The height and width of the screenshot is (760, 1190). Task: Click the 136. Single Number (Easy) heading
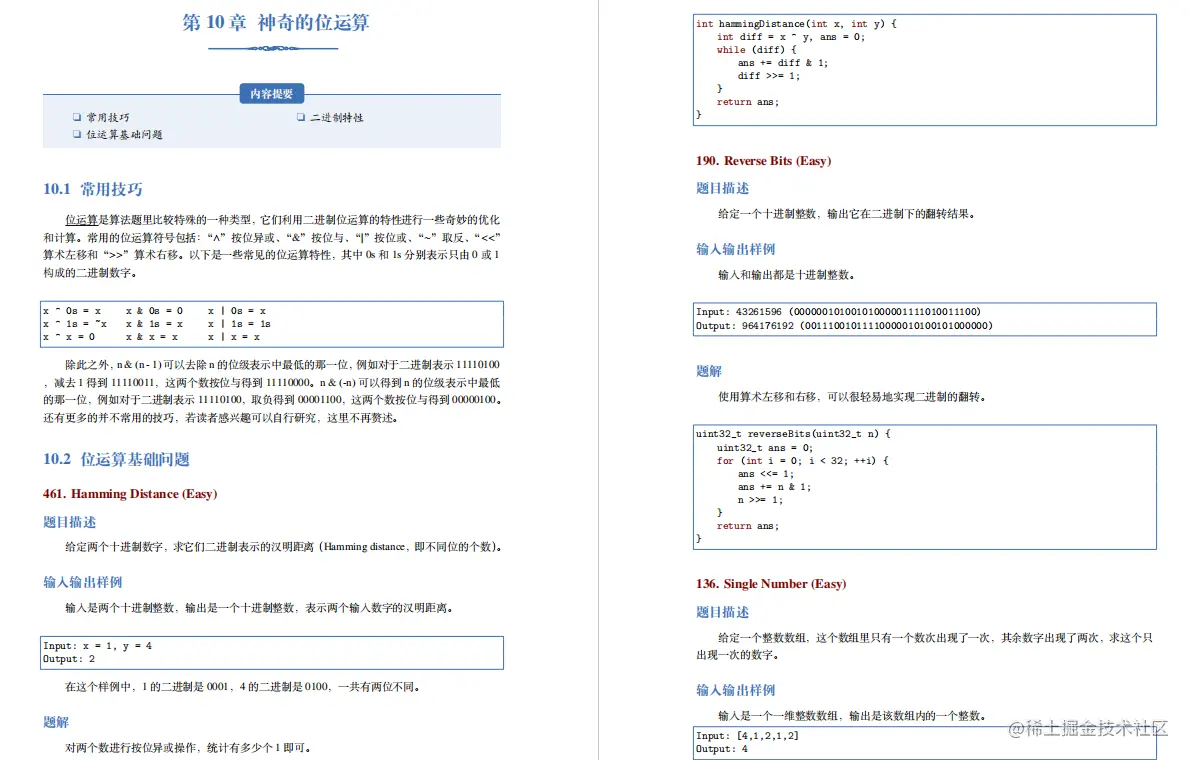[x=772, y=583]
